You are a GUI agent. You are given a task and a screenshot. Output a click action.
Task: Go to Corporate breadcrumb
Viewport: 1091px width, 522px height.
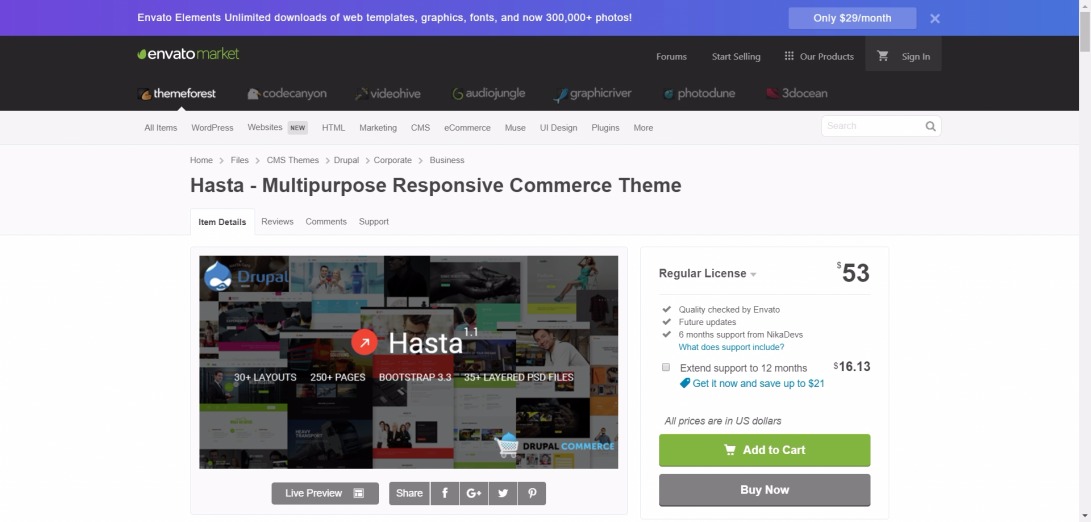(x=392, y=160)
